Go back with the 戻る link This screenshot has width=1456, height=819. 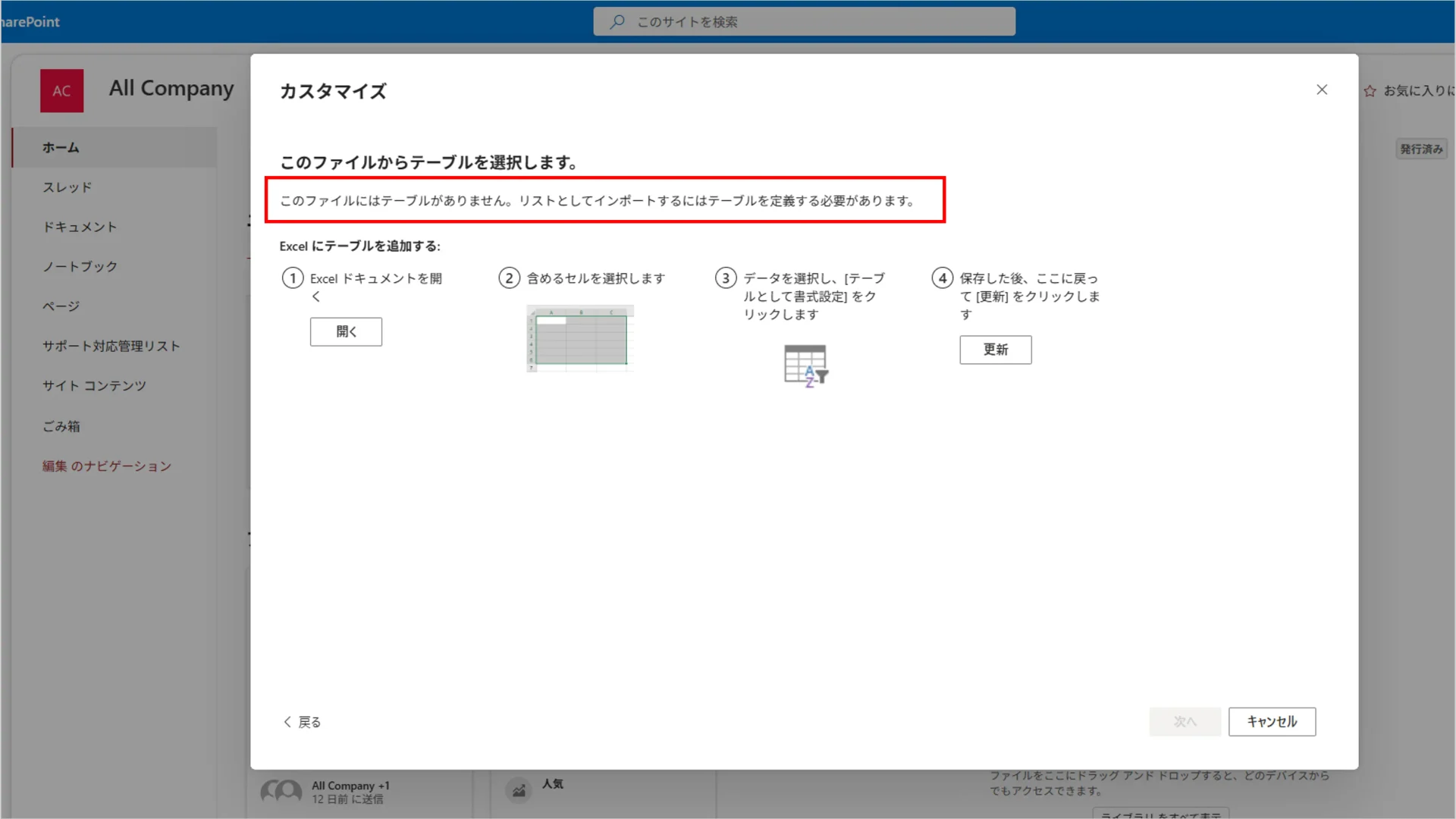(302, 722)
